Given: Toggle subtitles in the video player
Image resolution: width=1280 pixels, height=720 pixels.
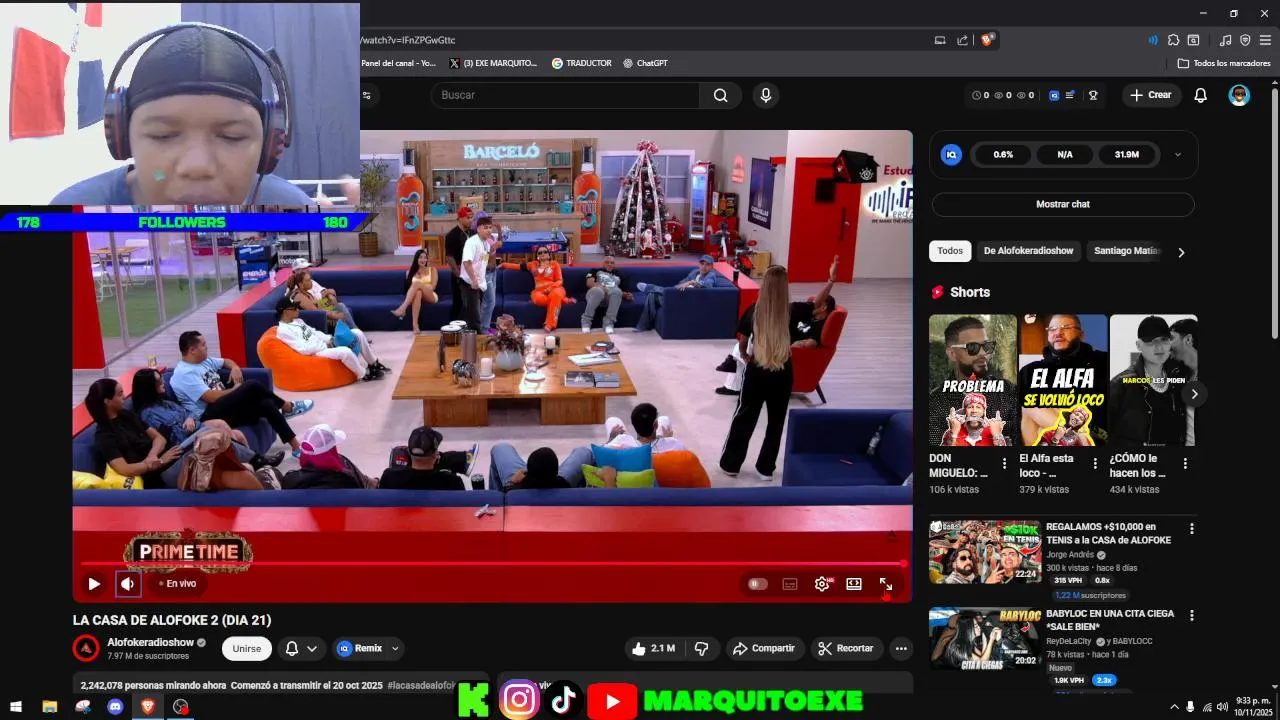Looking at the screenshot, I should (790, 584).
